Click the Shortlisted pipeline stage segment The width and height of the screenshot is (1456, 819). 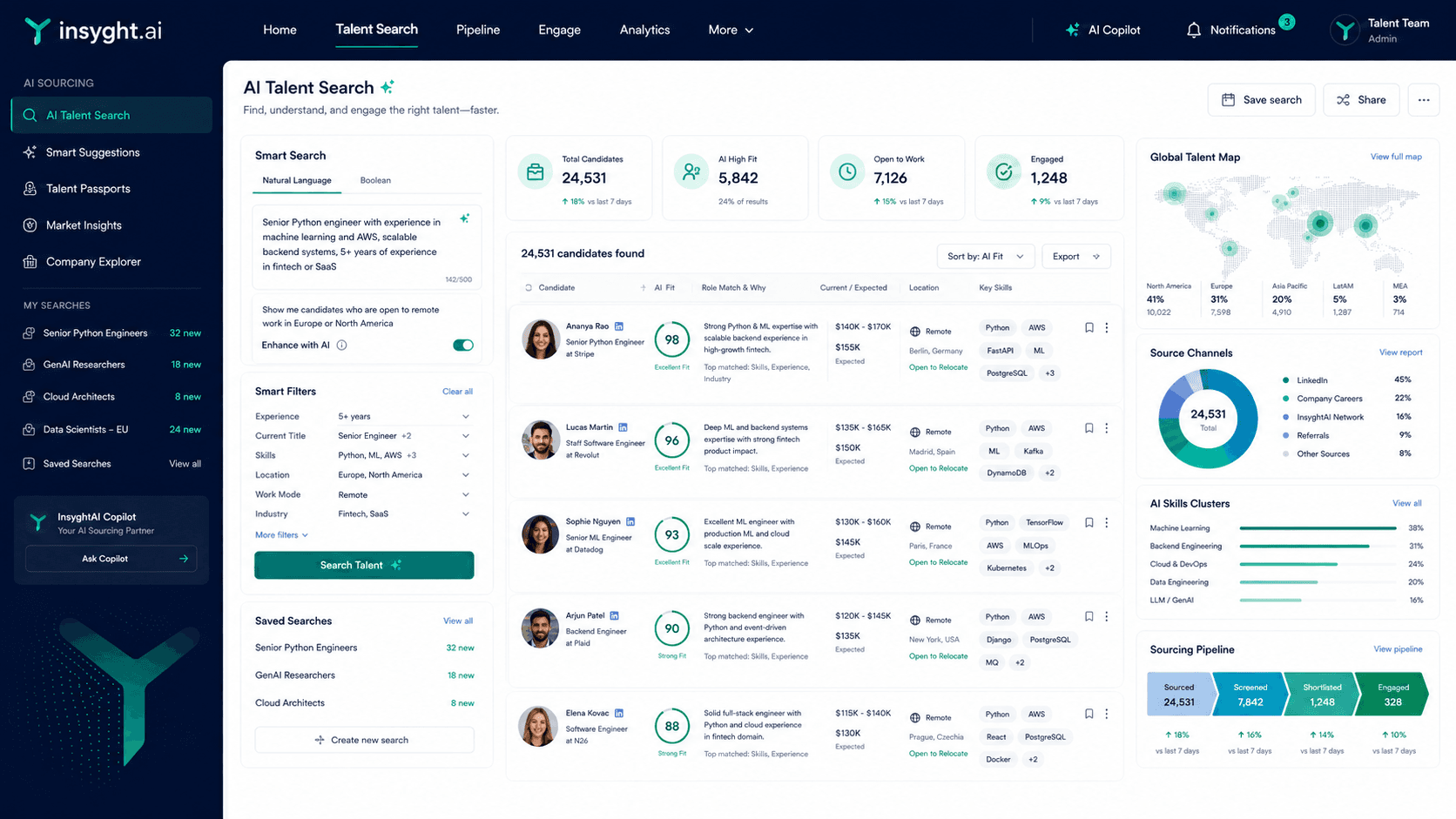pyautogui.click(x=1321, y=695)
